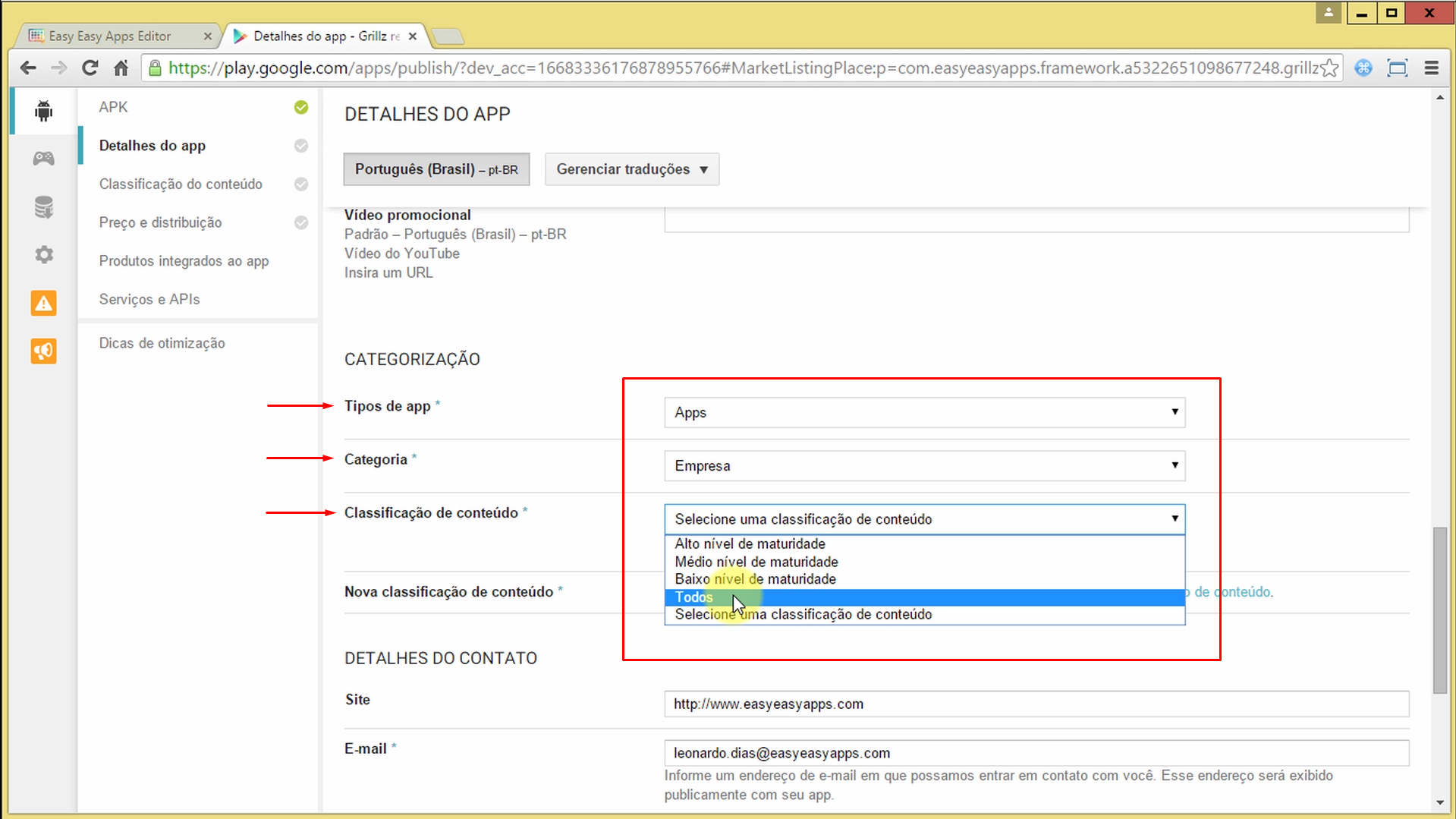
Task: Click the green APK status checkmark
Action: point(301,107)
